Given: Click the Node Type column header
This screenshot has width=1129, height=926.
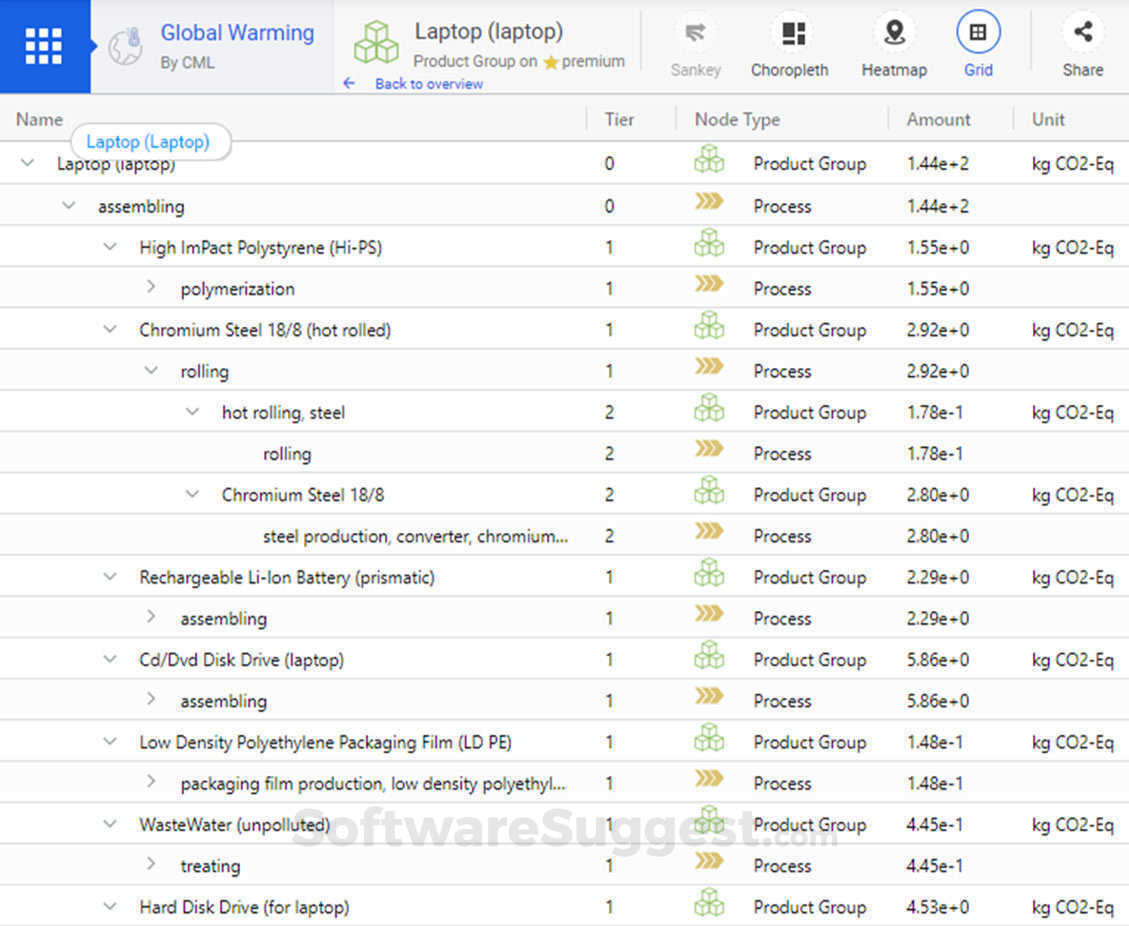Looking at the screenshot, I should [x=737, y=119].
